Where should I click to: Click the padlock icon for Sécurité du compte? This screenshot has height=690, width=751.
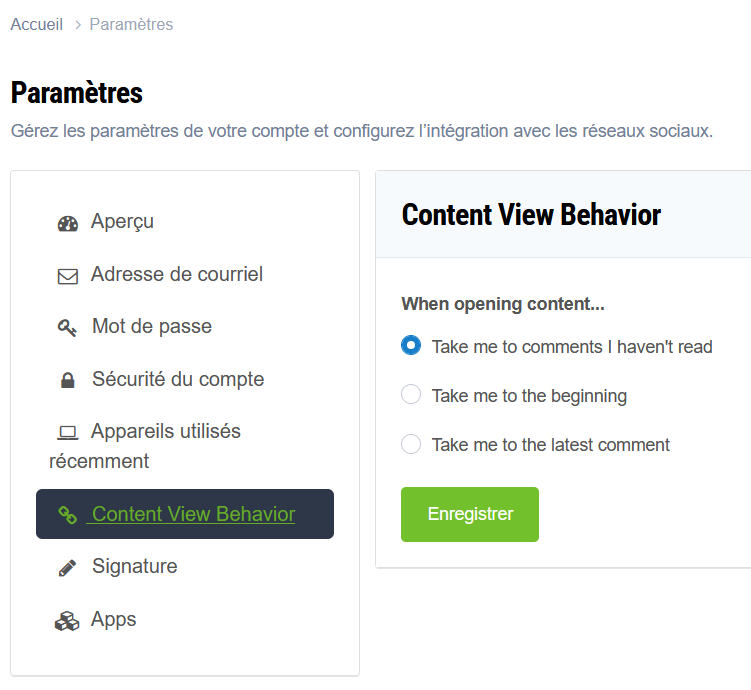(68, 381)
